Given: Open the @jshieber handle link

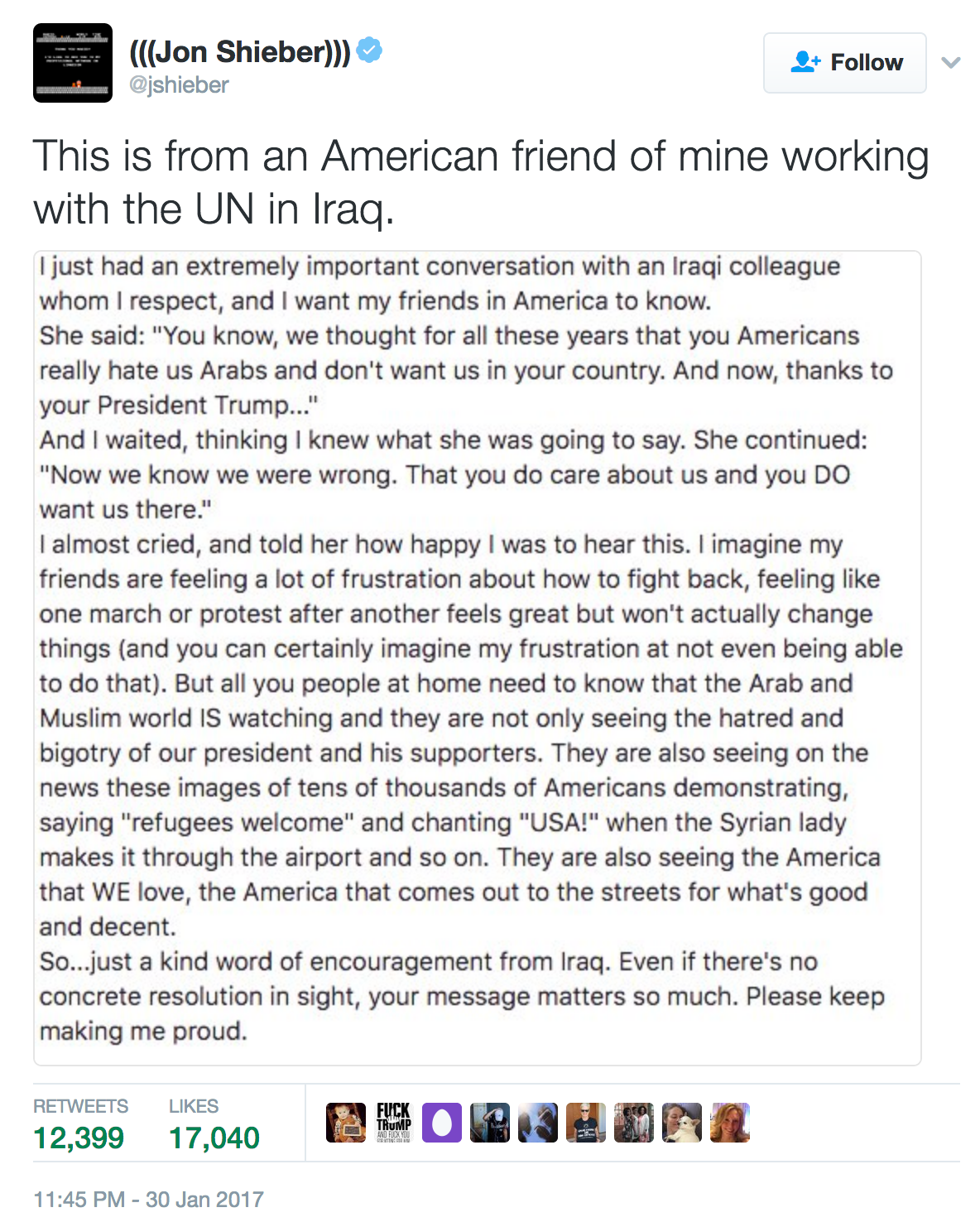Looking at the screenshot, I should 179,85.
